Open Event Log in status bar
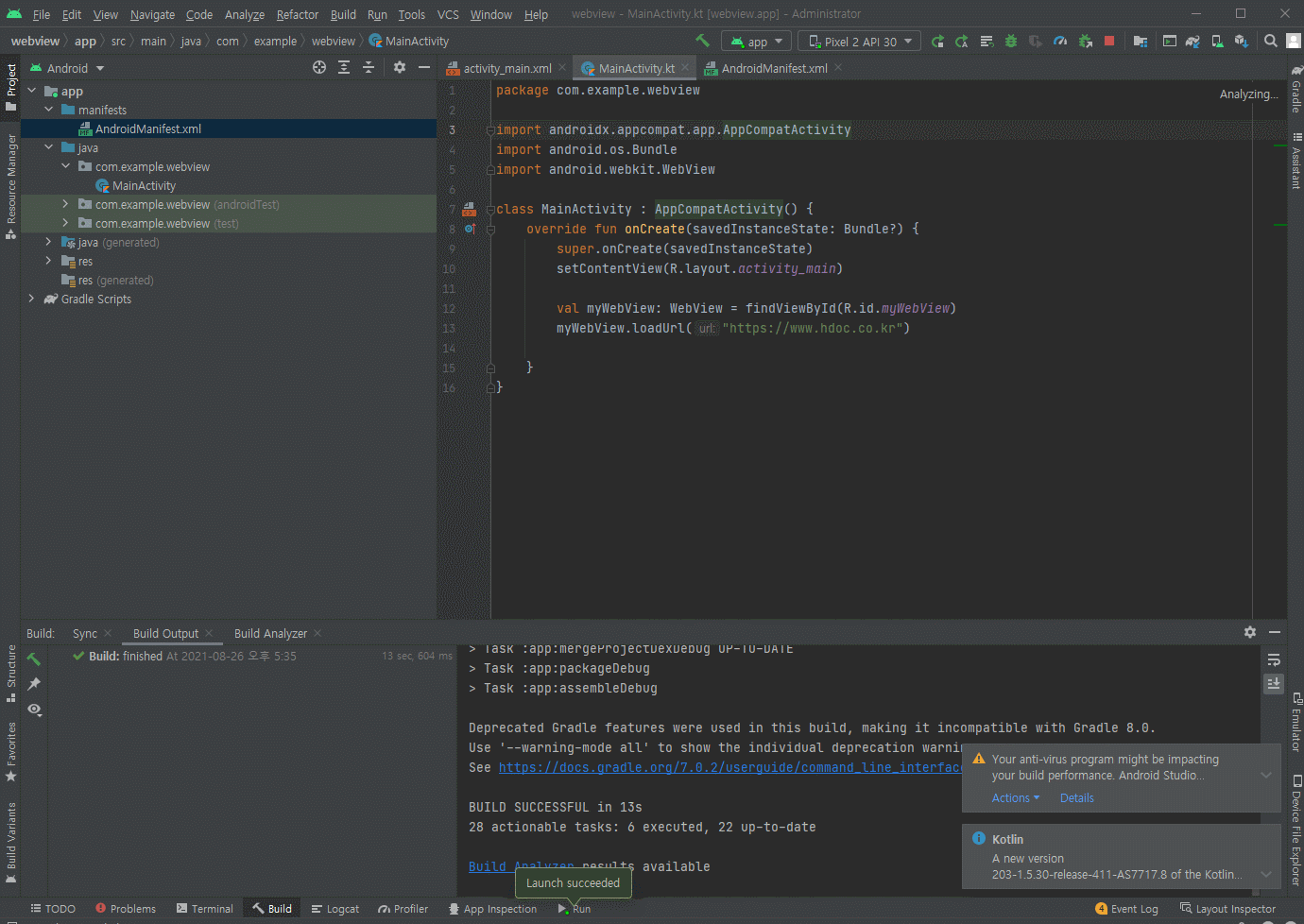Screen dimensions: 1304x924 point(1126,909)
